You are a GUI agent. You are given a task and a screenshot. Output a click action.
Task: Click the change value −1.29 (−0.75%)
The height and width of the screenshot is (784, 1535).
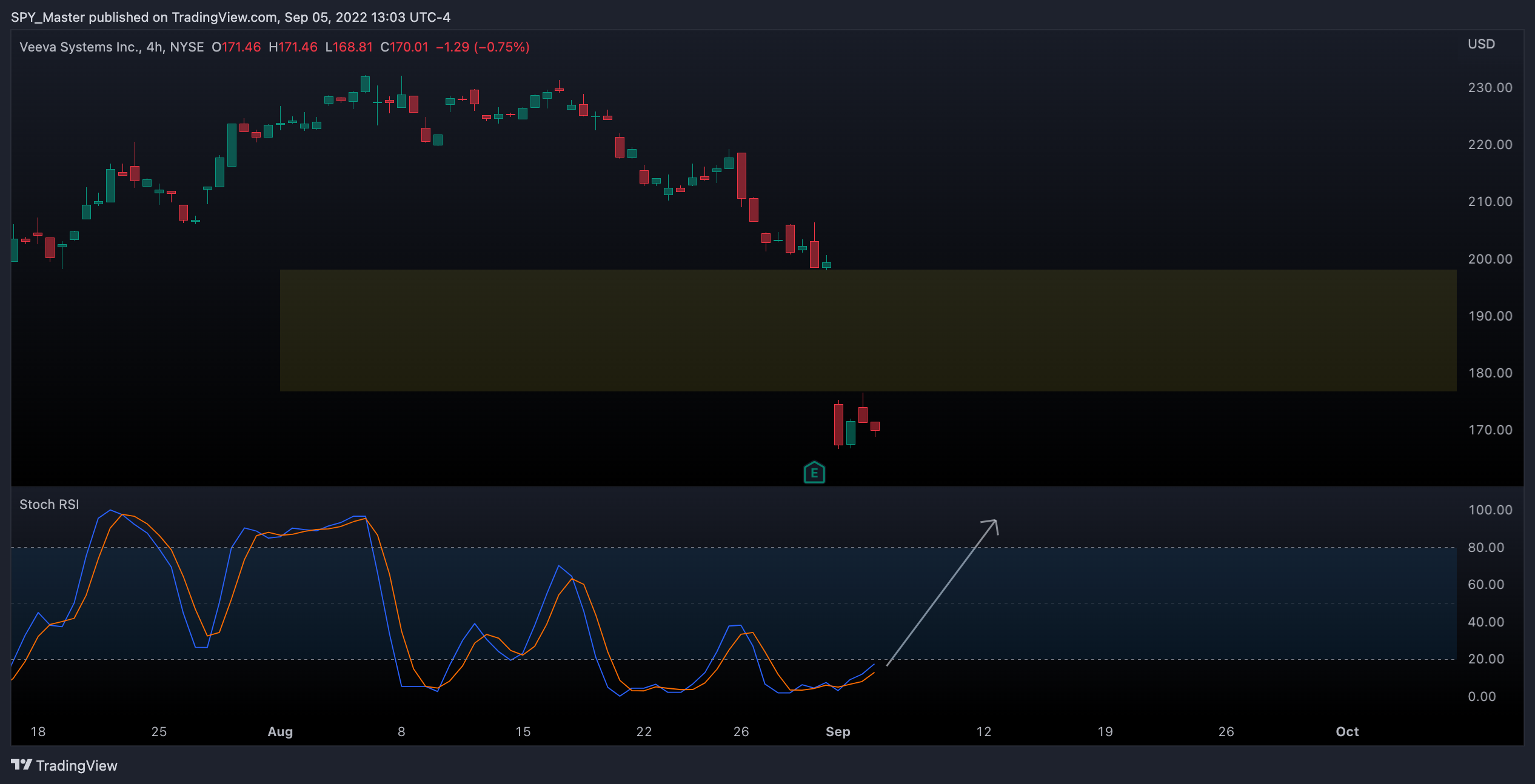pos(483,47)
